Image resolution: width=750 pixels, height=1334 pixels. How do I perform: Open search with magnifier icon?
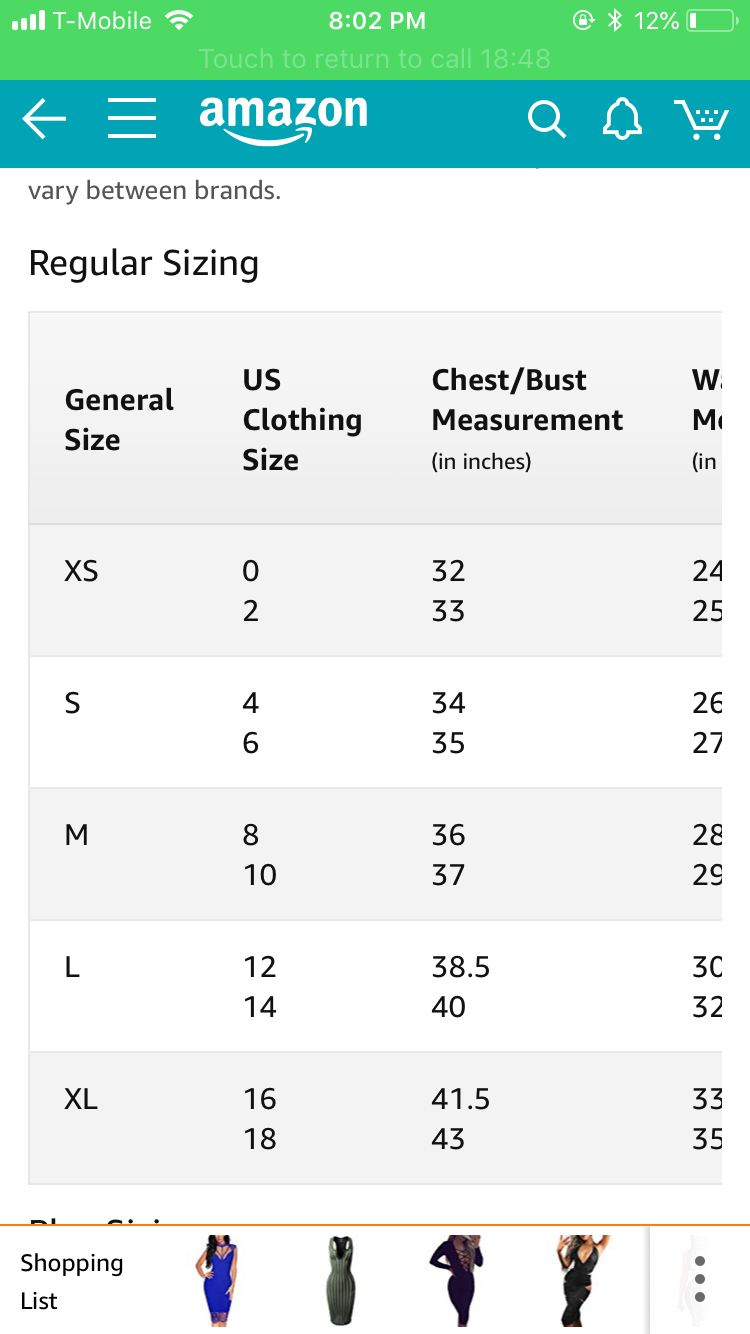point(546,120)
